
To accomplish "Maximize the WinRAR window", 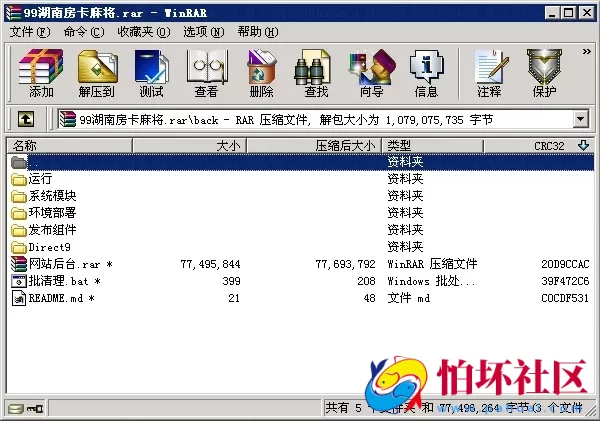I will (568, 13).
